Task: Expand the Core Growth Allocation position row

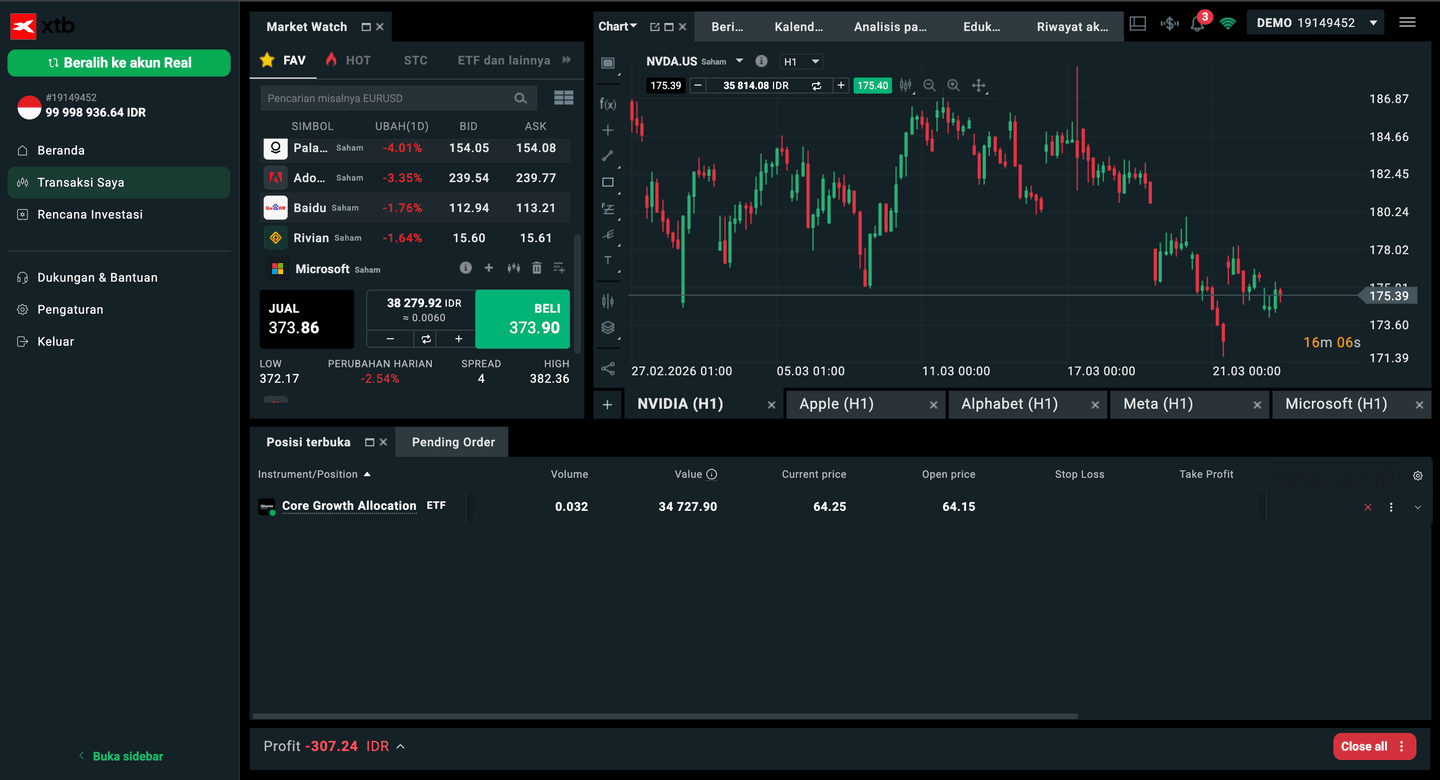Action: click(x=1418, y=508)
